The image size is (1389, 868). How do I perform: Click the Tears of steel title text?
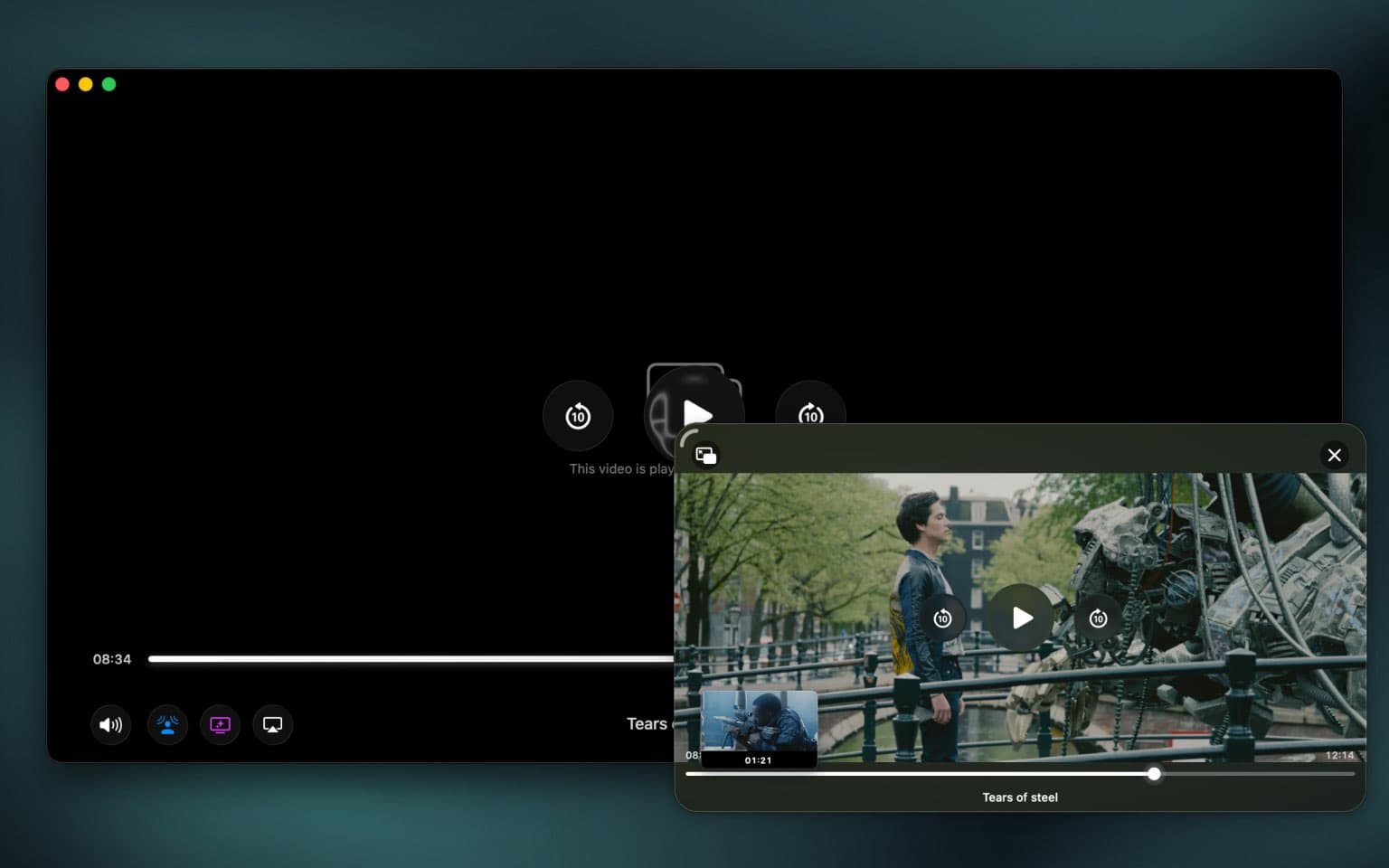click(x=1020, y=797)
